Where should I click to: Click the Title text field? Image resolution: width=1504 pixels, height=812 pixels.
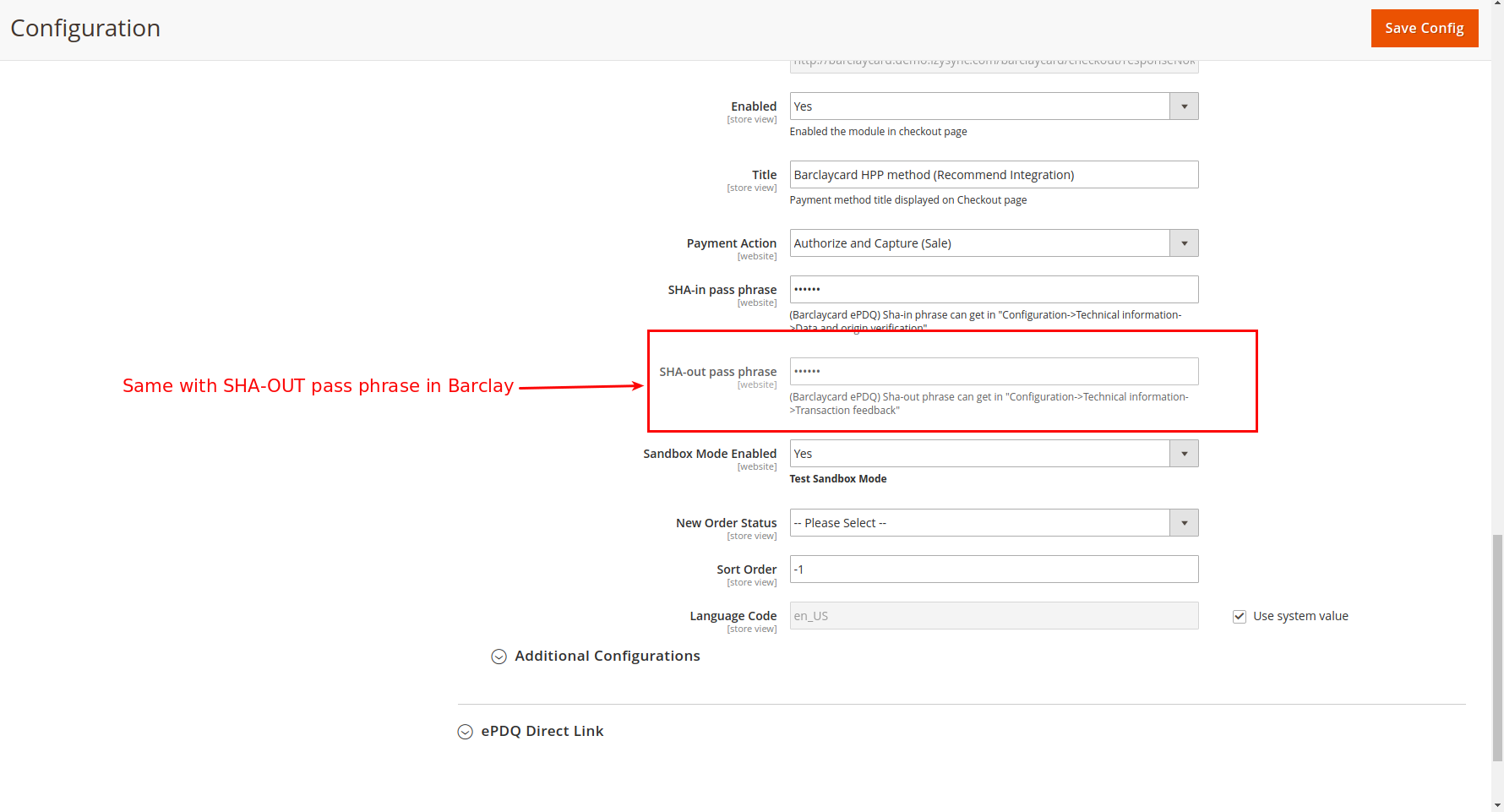tap(993, 175)
